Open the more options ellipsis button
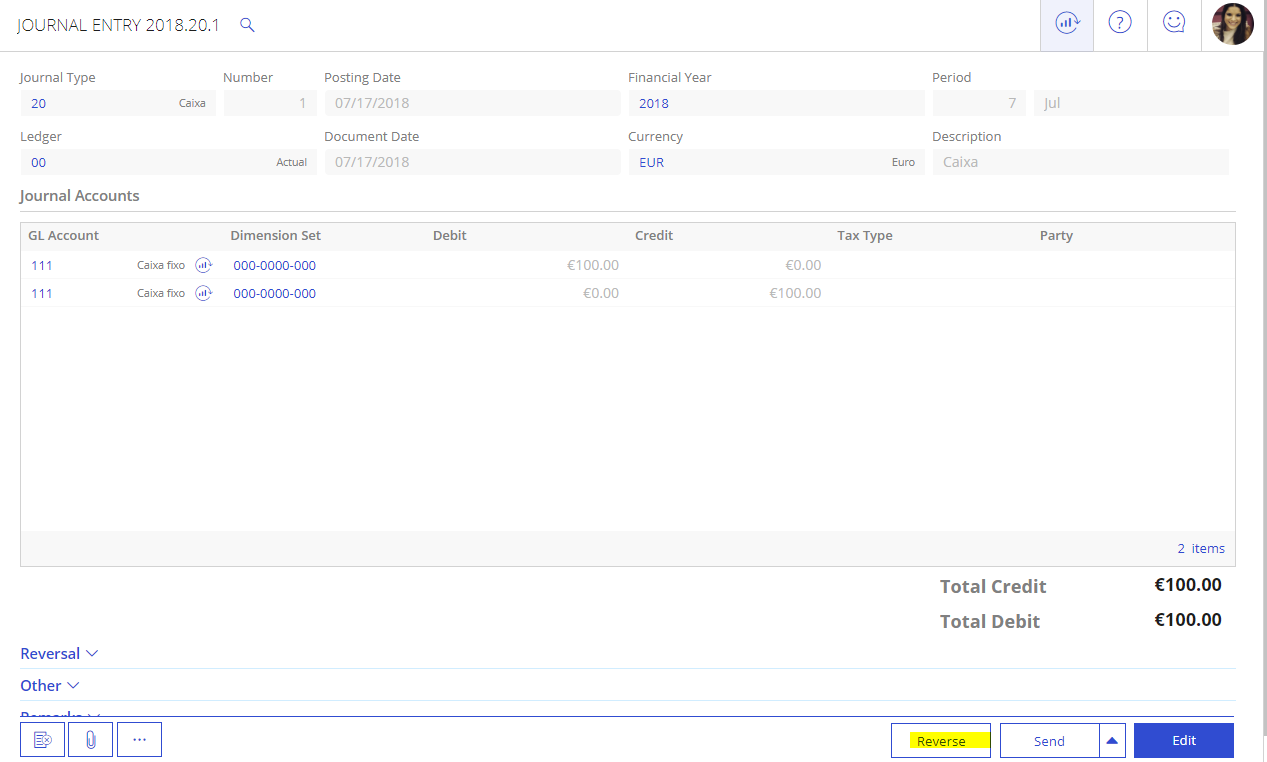1267x762 pixels. [x=139, y=740]
